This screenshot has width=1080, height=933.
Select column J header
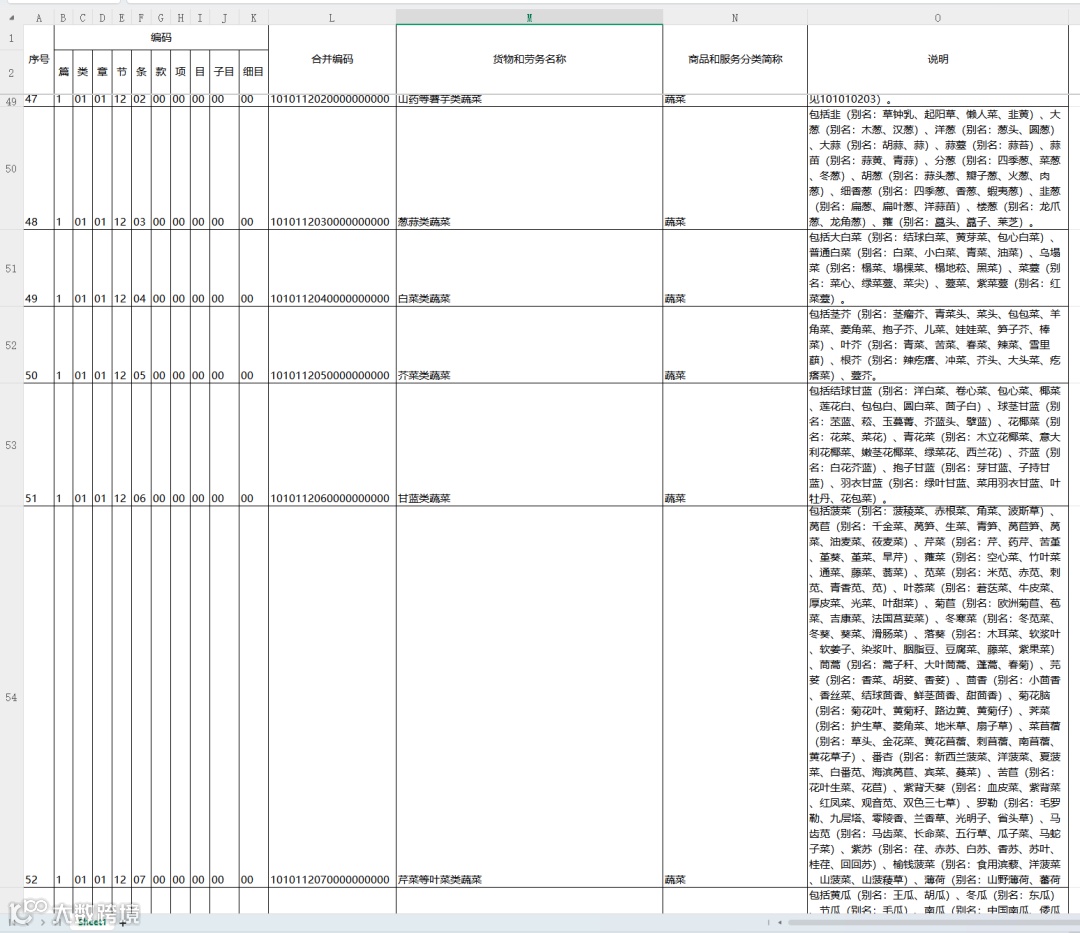pyautogui.click(x=224, y=18)
